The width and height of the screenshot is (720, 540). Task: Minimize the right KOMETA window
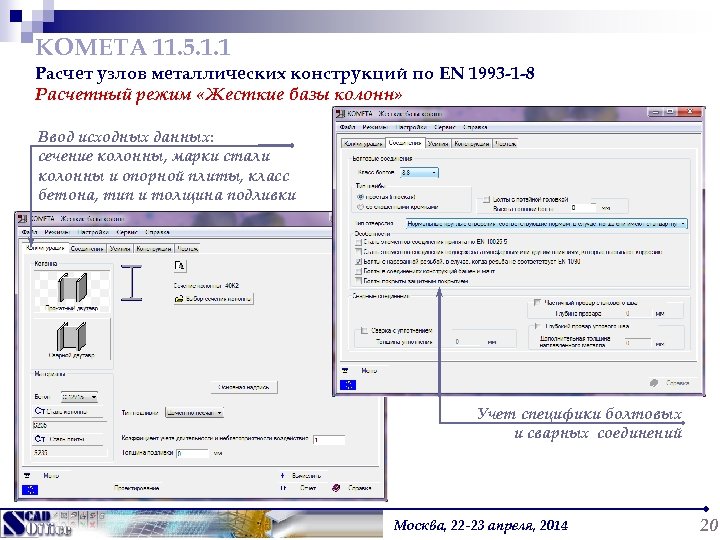coord(655,112)
